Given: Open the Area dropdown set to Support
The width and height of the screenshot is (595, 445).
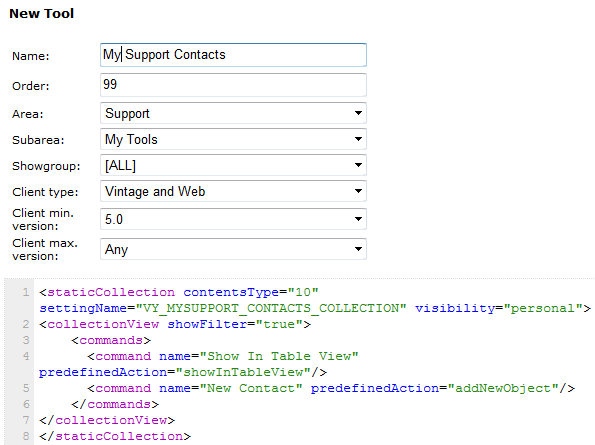Looking at the screenshot, I should (233, 113).
